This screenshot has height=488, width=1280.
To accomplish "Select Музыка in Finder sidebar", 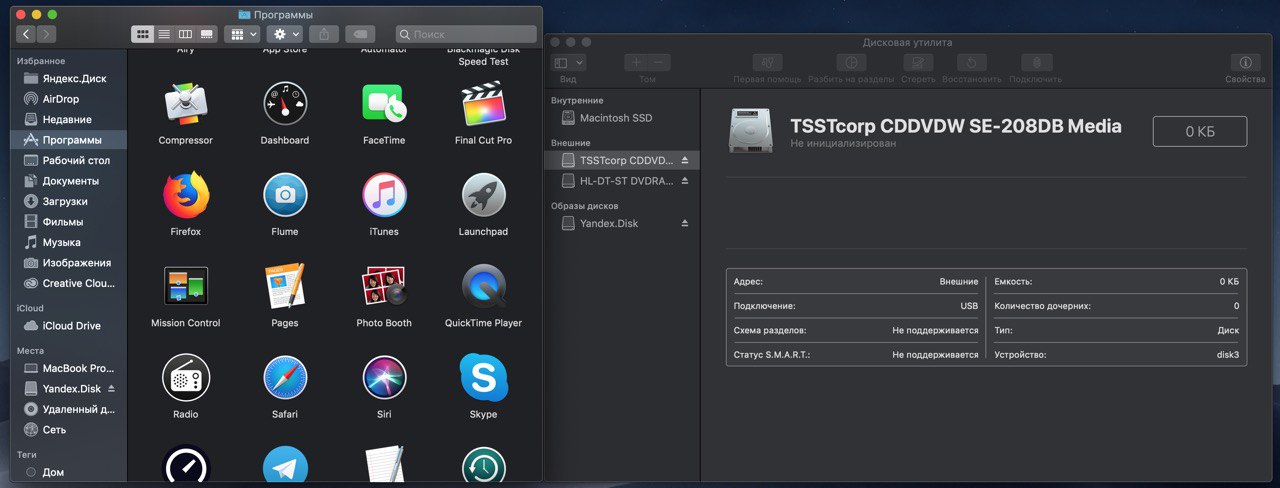I will pos(70,242).
